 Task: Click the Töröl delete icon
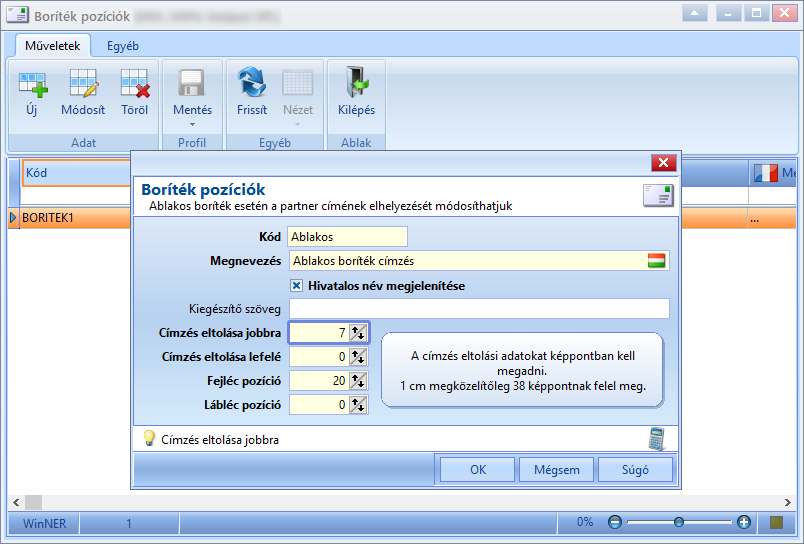pos(135,84)
